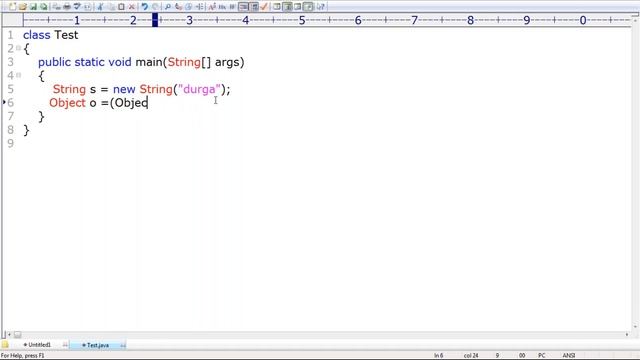
Task: Cut selection with the scissors icon
Action: pyautogui.click(x=100, y=7)
